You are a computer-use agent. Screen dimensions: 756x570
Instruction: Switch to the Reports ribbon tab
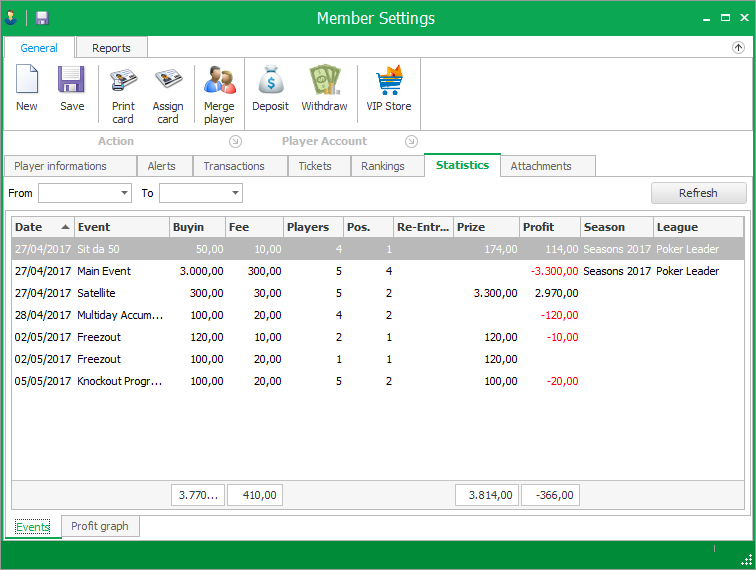(111, 48)
